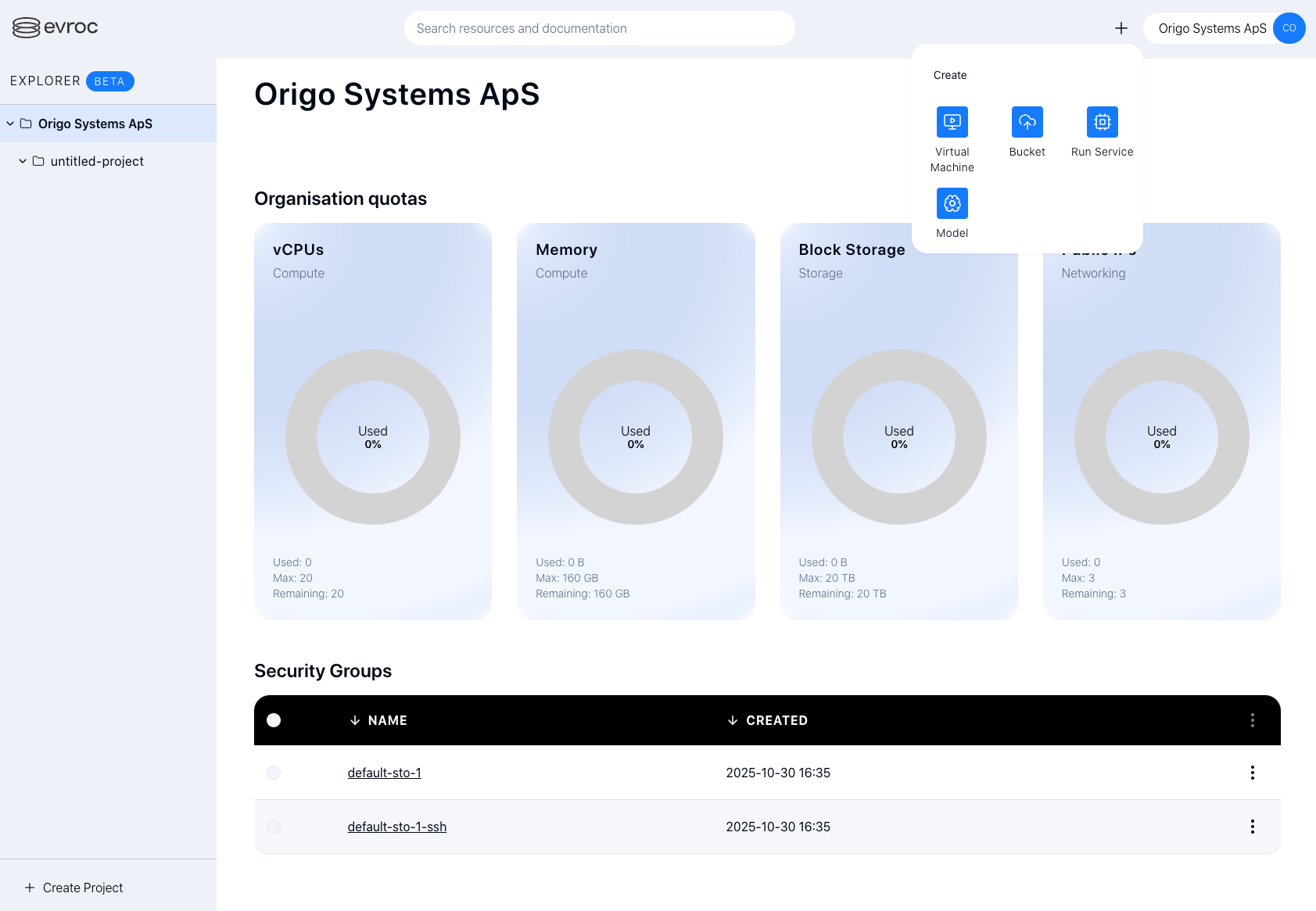The image size is (1316, 911).
Task: Click the evroc logo
Action: click(x=56, y=27)
